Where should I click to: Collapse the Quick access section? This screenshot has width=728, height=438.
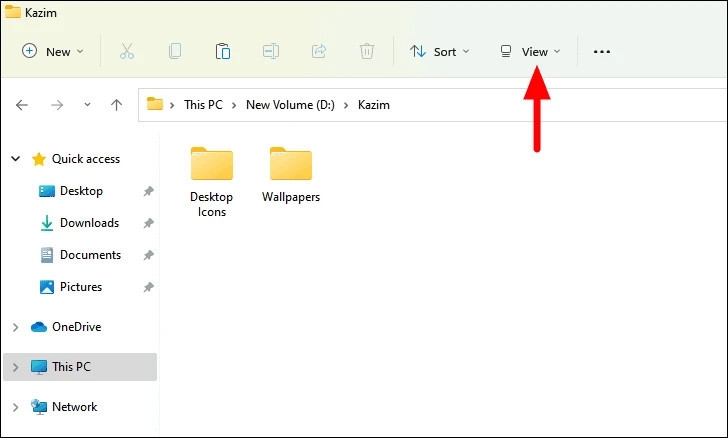point(15,159)
